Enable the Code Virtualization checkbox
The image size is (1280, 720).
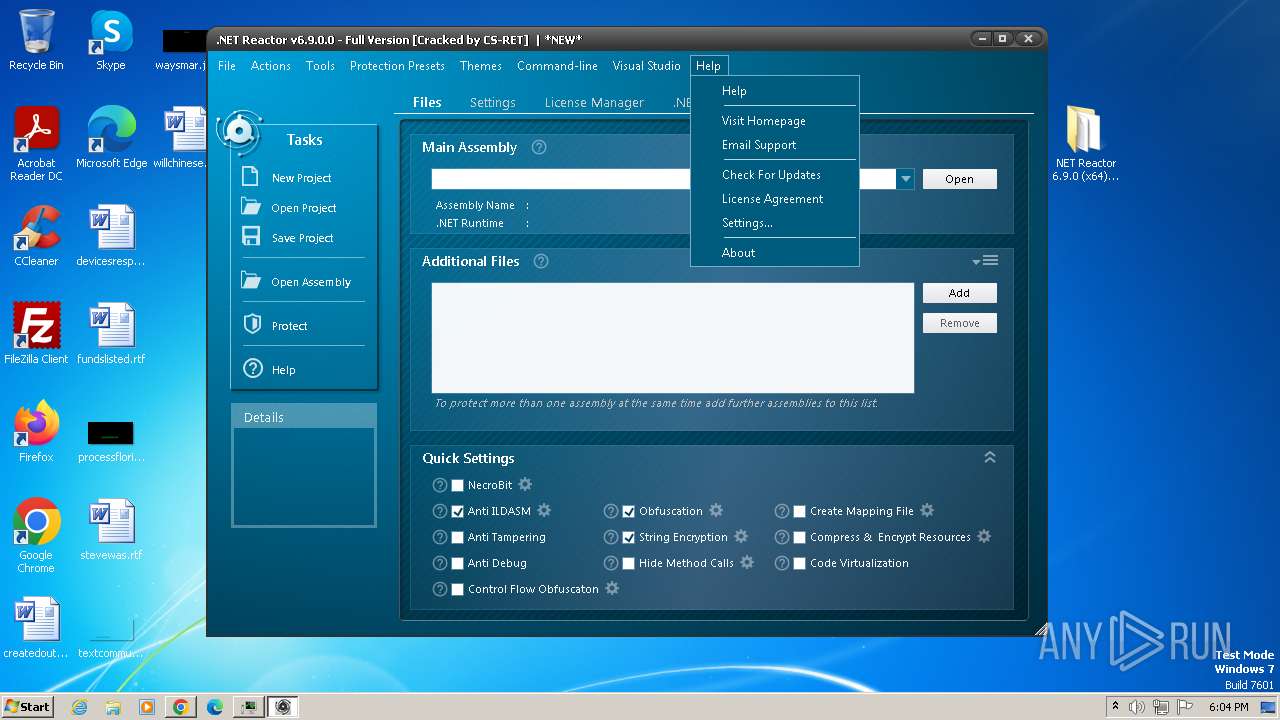800,563
